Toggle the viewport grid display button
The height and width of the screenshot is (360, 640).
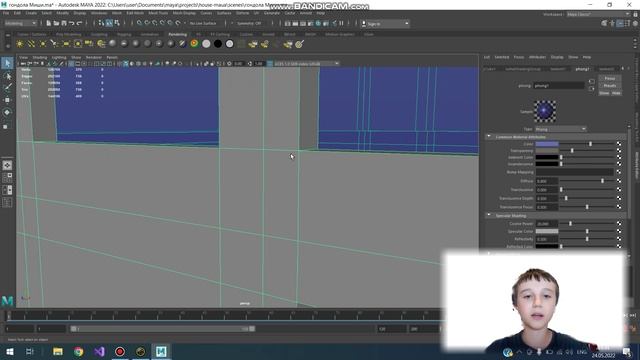tap(71, 64)
